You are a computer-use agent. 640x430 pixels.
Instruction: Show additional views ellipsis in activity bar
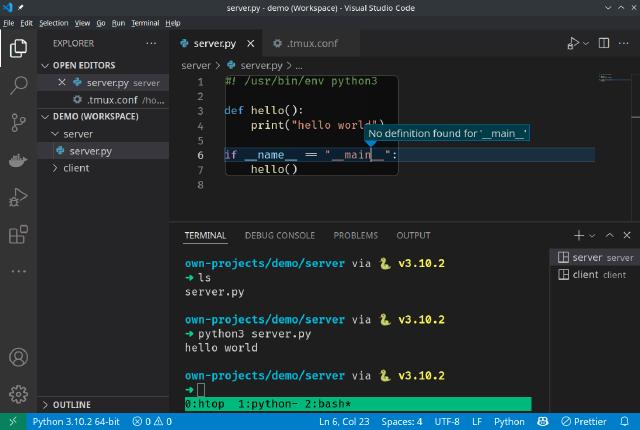tap(18, 271)
